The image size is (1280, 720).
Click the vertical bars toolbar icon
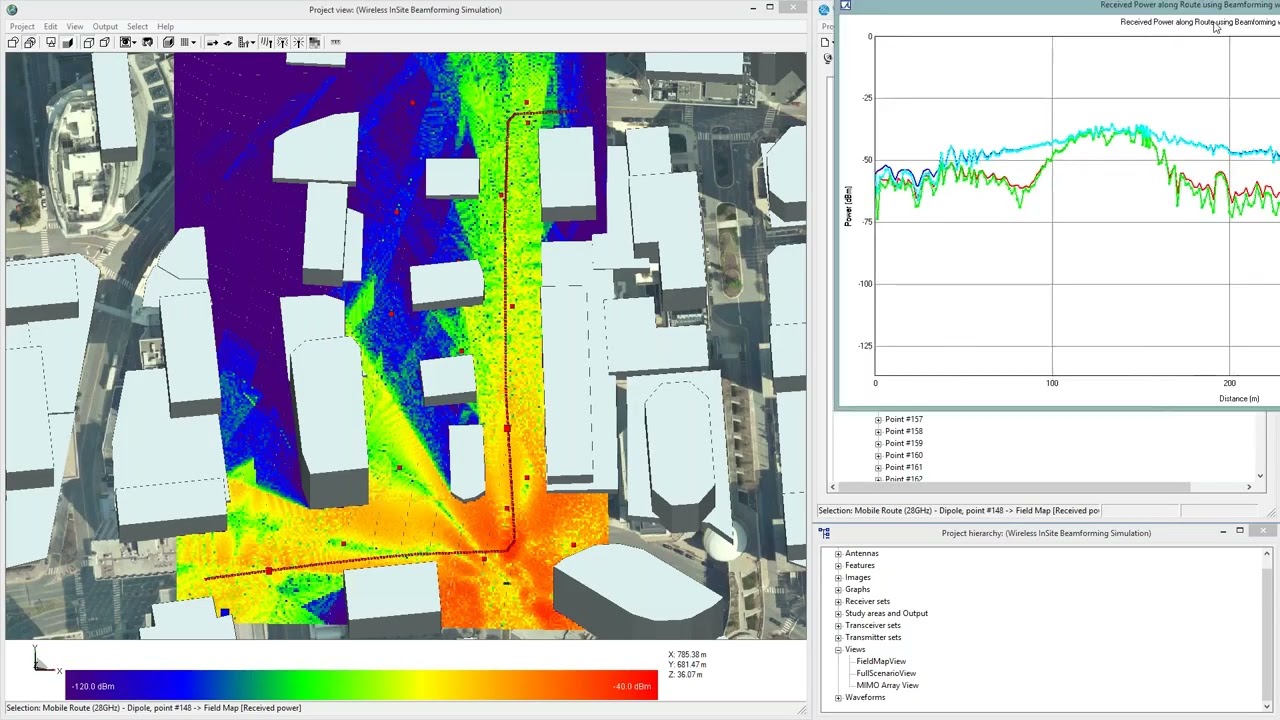click(185, 42)
